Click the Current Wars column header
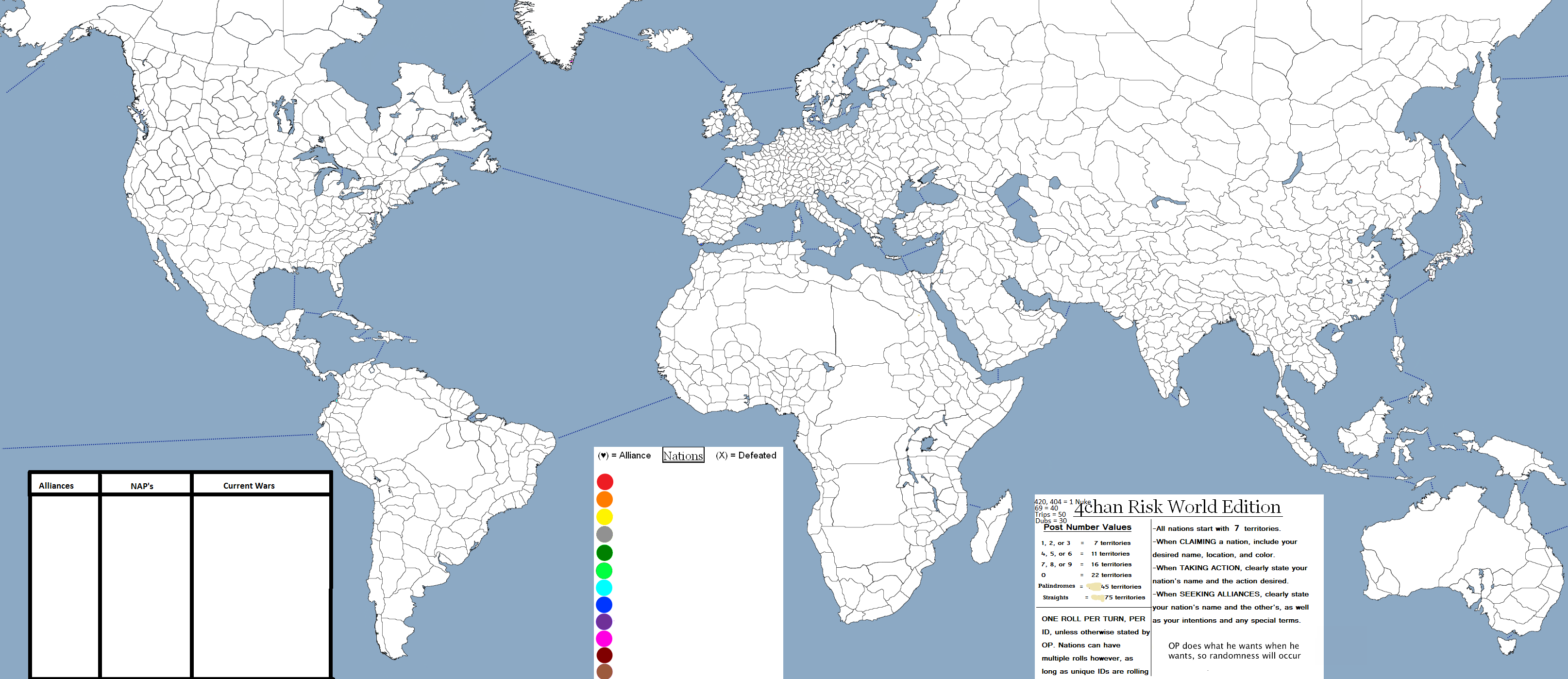 [248, 485]
